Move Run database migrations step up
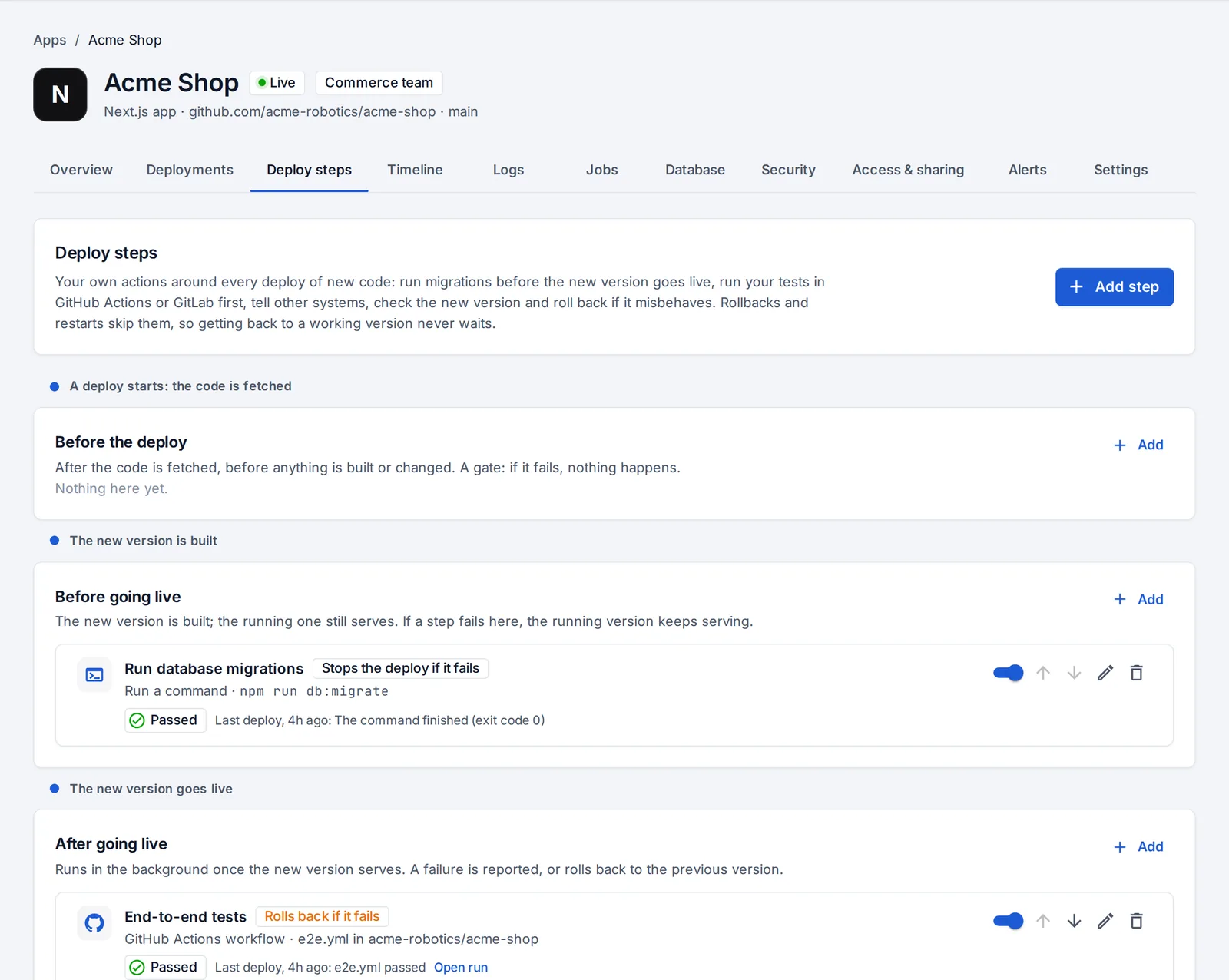Viewport: 1229px width, 980px height. coord(1042,673)
